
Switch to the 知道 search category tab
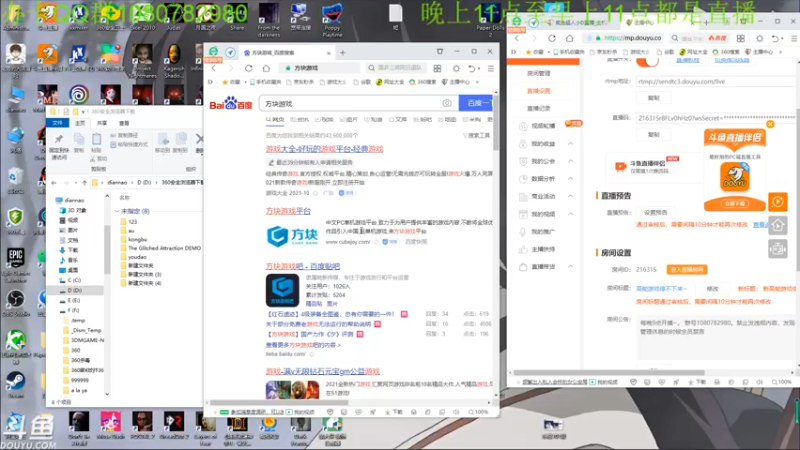373,119
